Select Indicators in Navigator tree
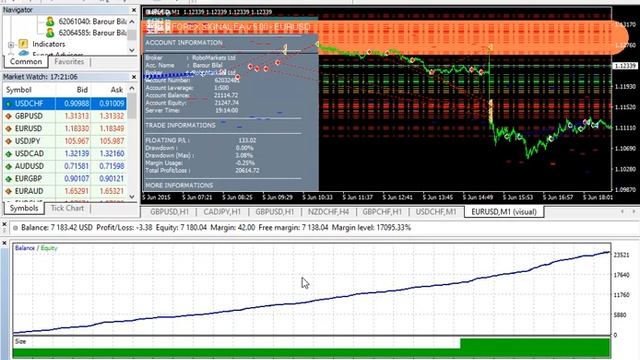 49,44
